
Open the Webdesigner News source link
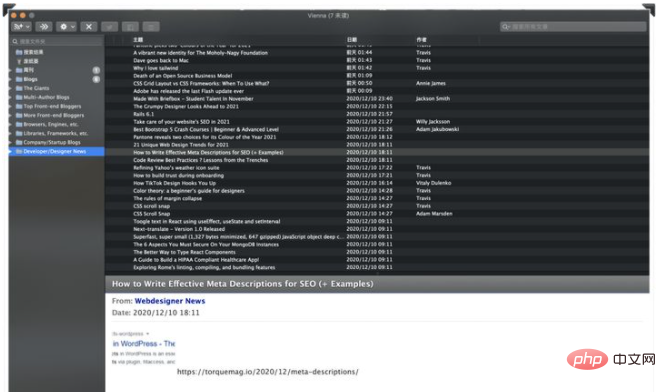tap(170, 301)
